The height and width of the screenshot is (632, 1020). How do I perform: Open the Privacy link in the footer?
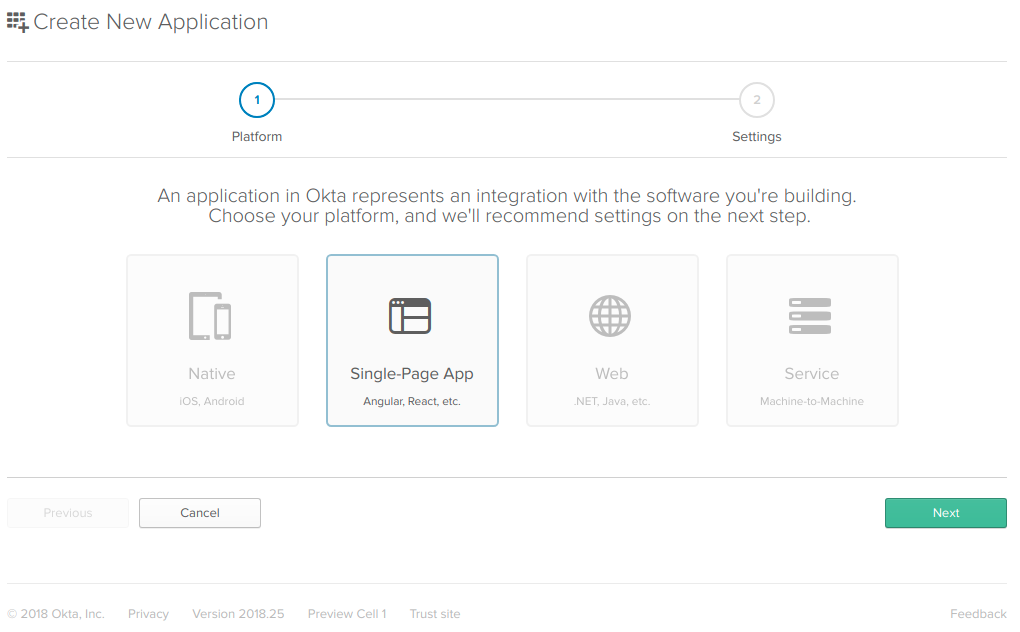pyautogui.click(x=148, y=614)
